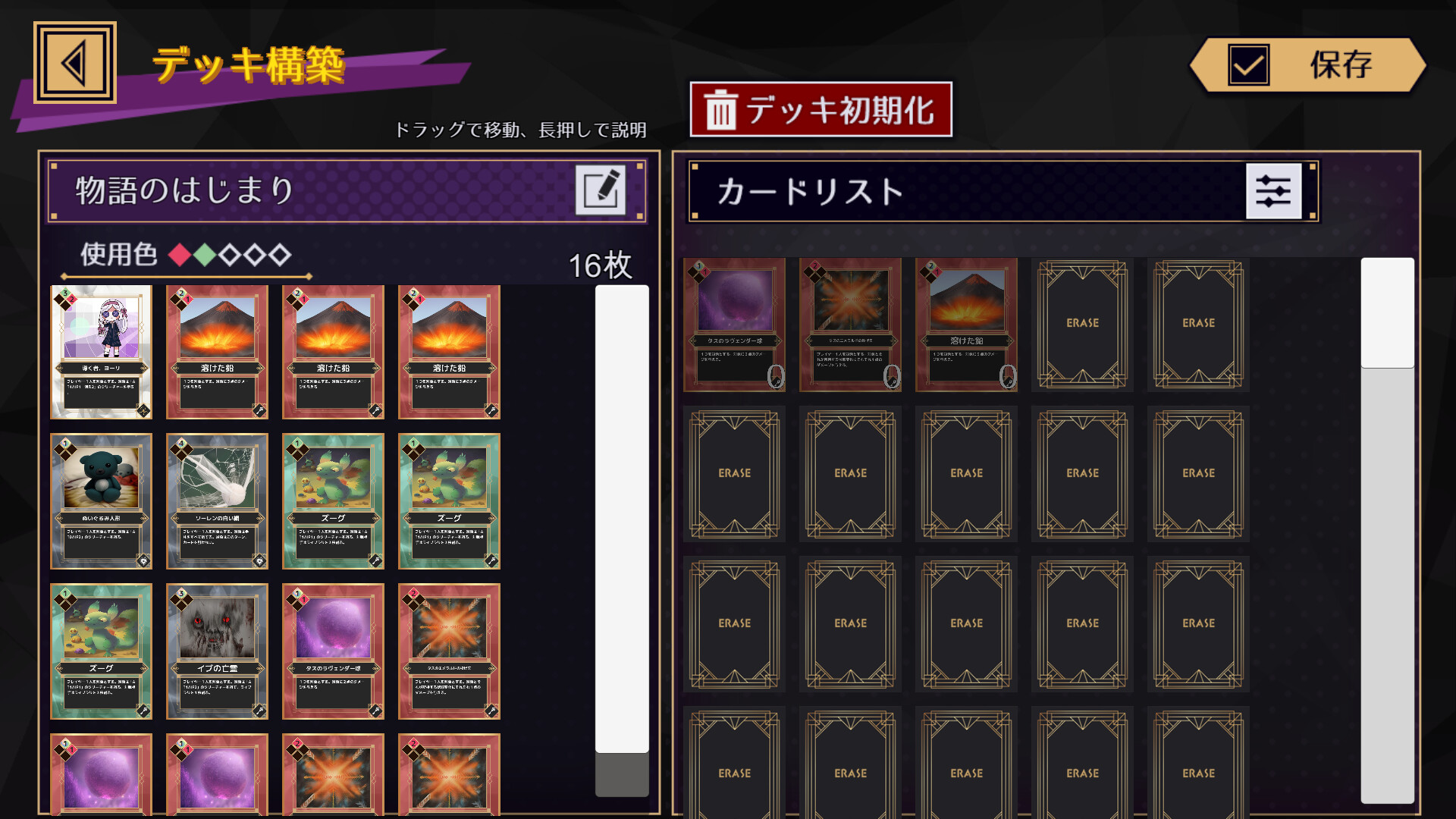The image size is (1456, 819).
Task: Click the card list scrollbar handle
Action: 1387,312
